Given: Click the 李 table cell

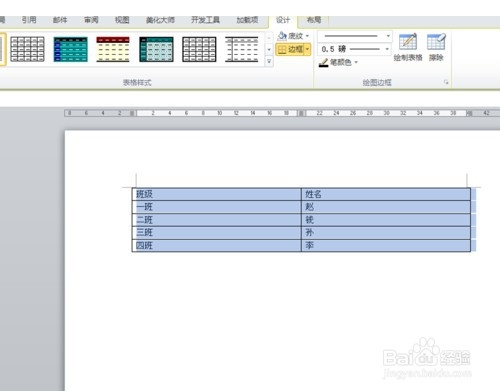Looking at the screenshot, I should point(386,246).
